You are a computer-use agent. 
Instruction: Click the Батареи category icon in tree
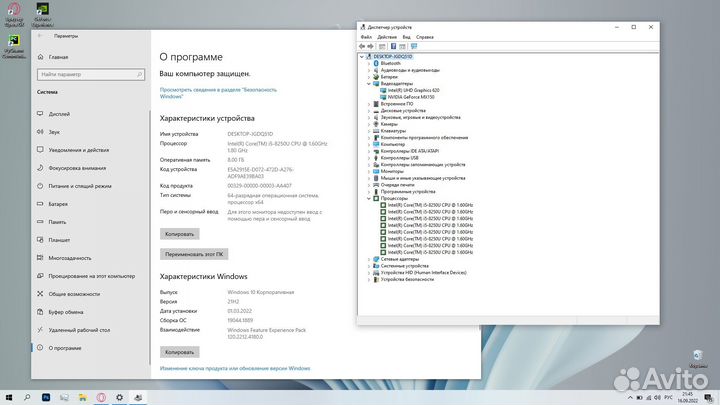tap(376, 77)
